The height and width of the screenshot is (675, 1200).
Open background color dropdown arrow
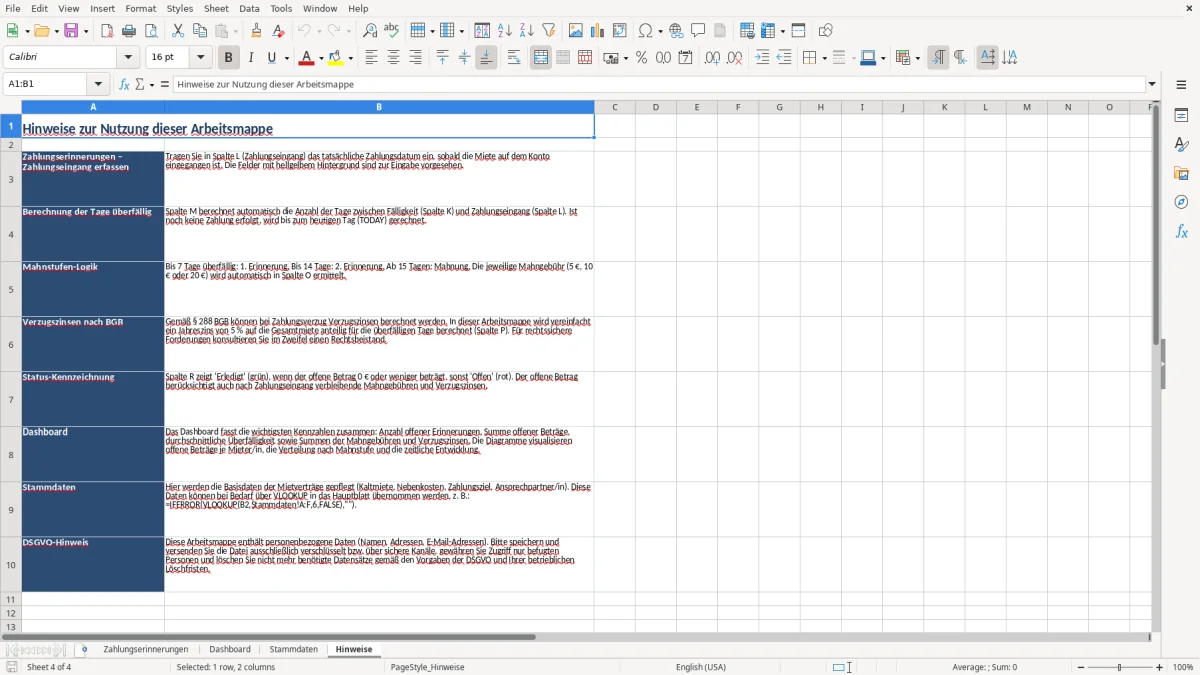[350, 58]
